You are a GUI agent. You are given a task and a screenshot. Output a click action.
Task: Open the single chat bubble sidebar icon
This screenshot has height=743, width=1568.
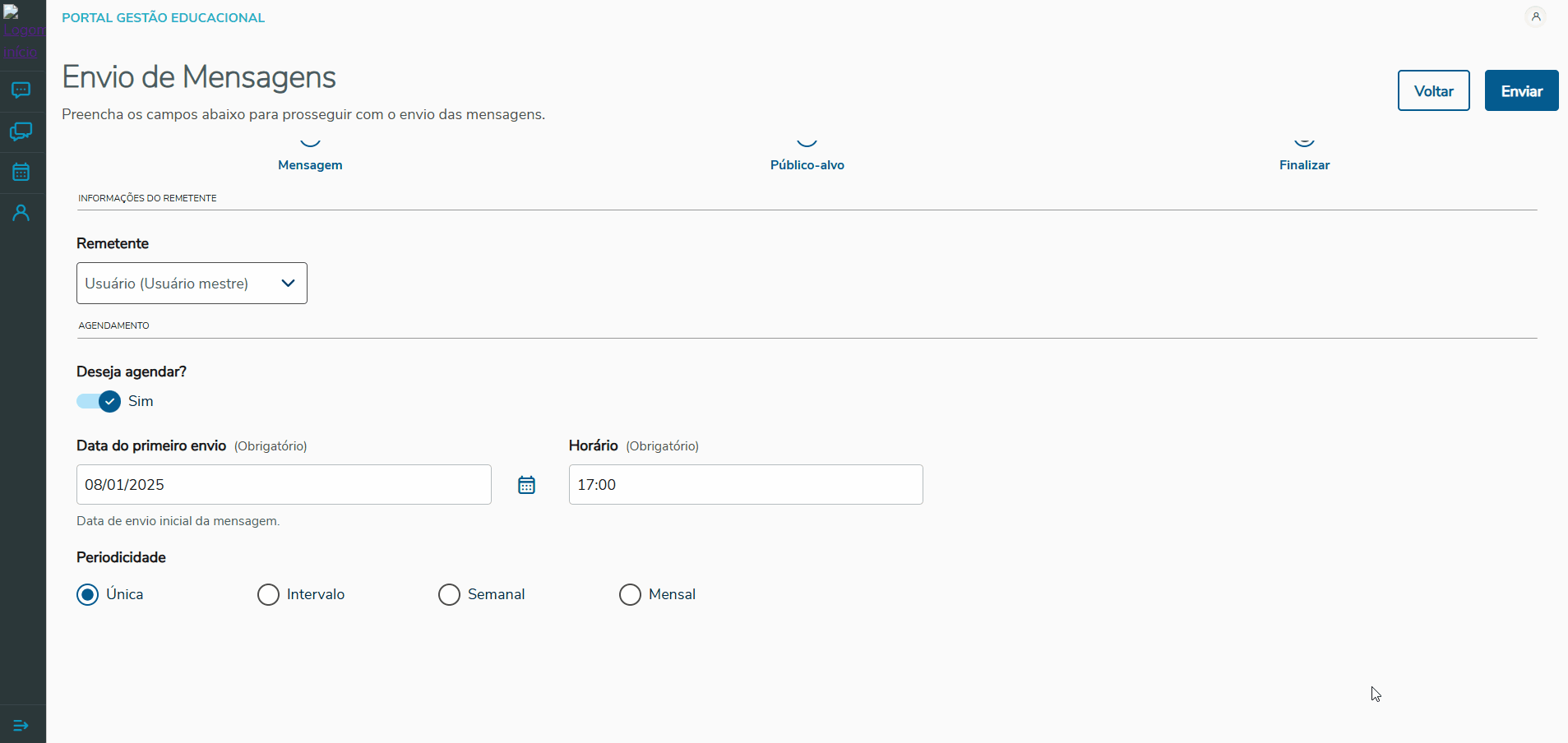pyautogui.click(x=21, y=90)
